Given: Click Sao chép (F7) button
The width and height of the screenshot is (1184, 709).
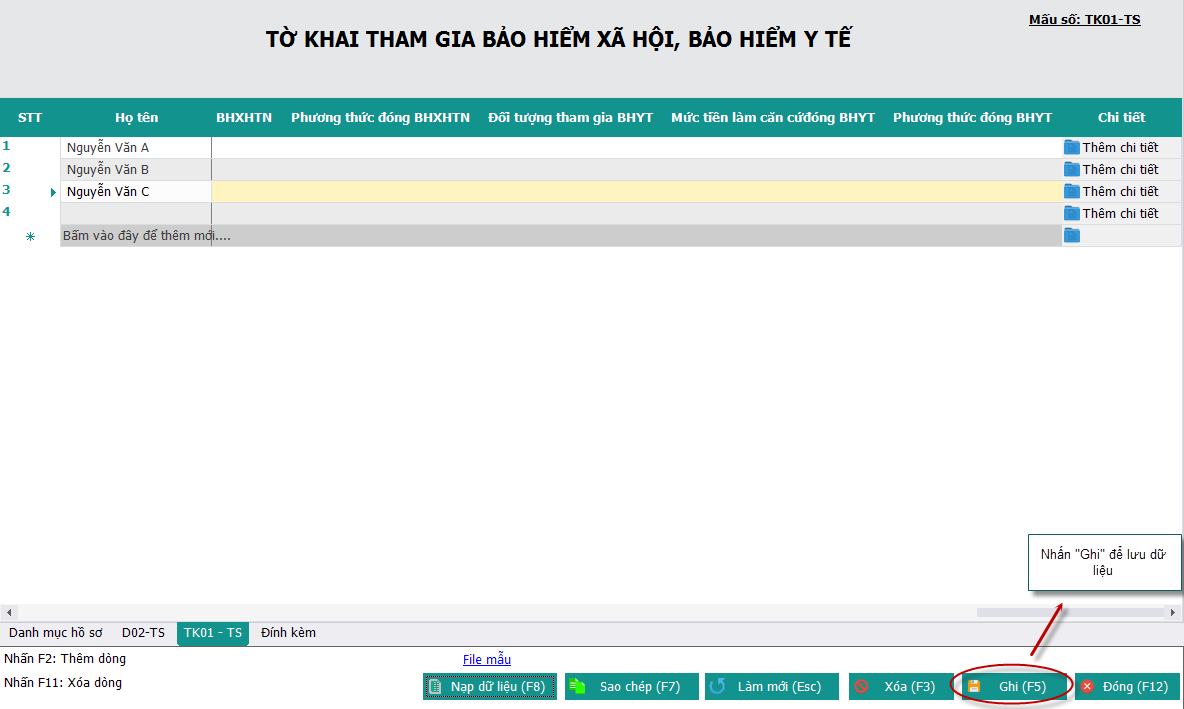Looking at the screenshot, I should (631, 686).
